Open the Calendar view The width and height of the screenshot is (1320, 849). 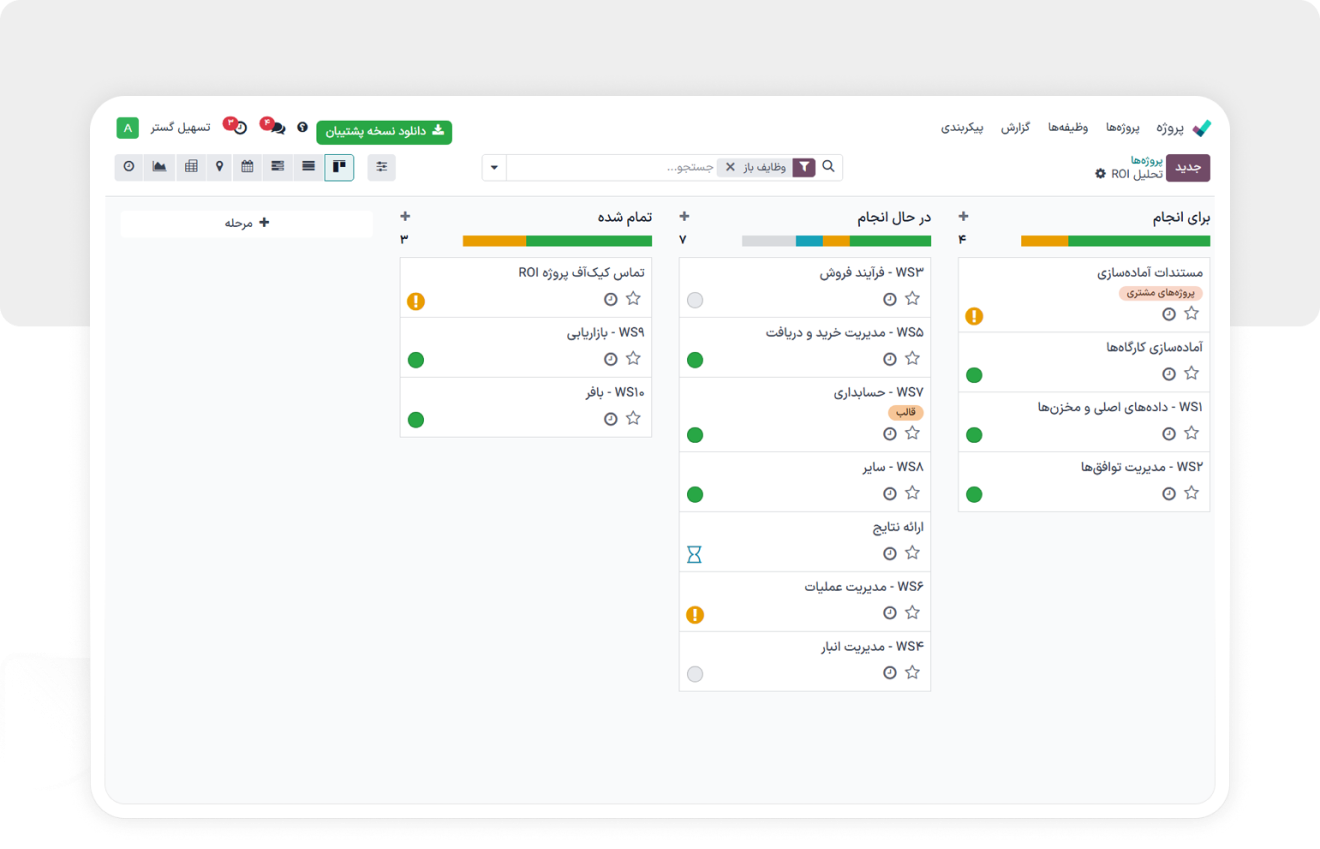(x=247, y=167)
